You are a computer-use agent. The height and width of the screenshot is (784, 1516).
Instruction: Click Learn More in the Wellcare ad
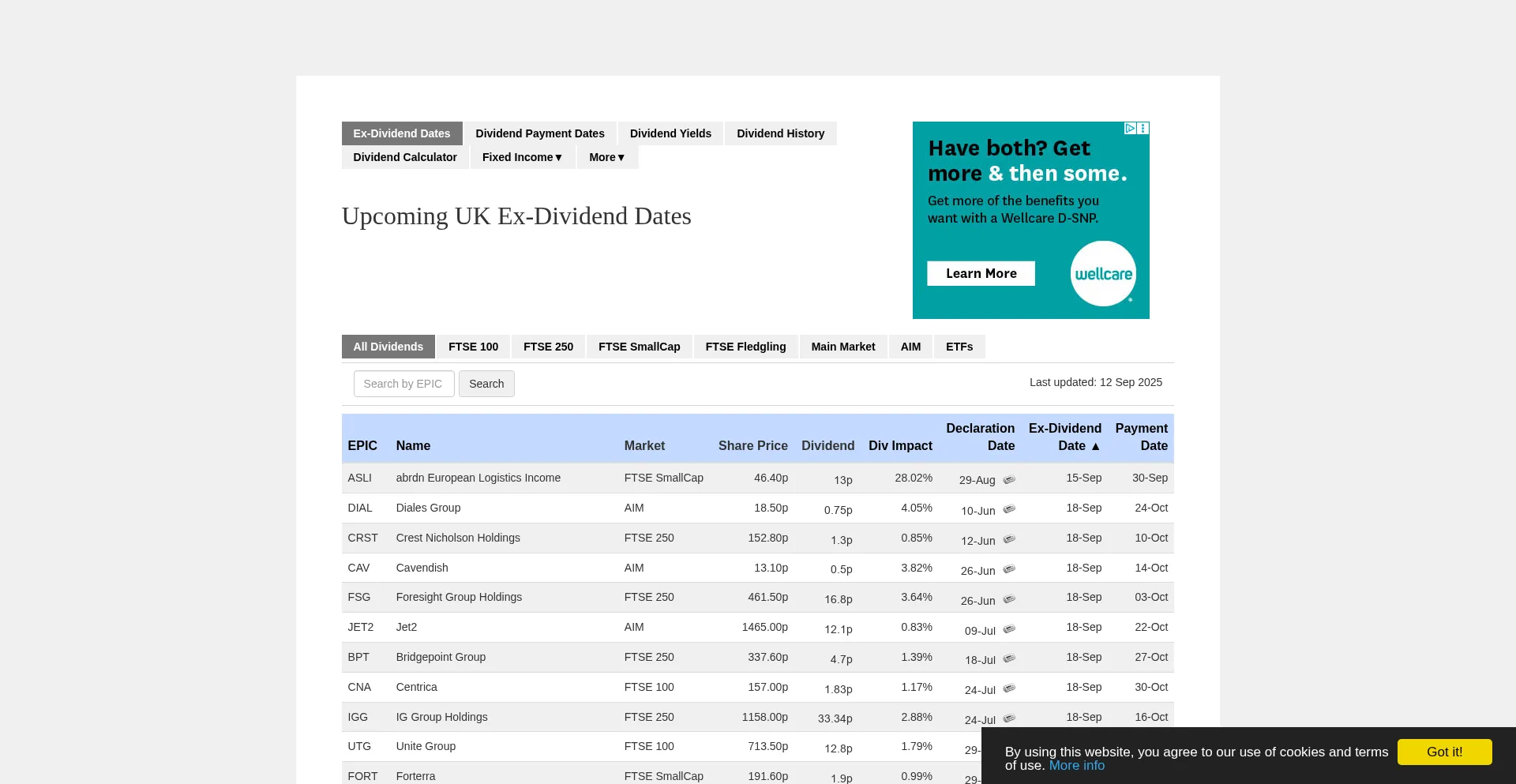(981, 273)
